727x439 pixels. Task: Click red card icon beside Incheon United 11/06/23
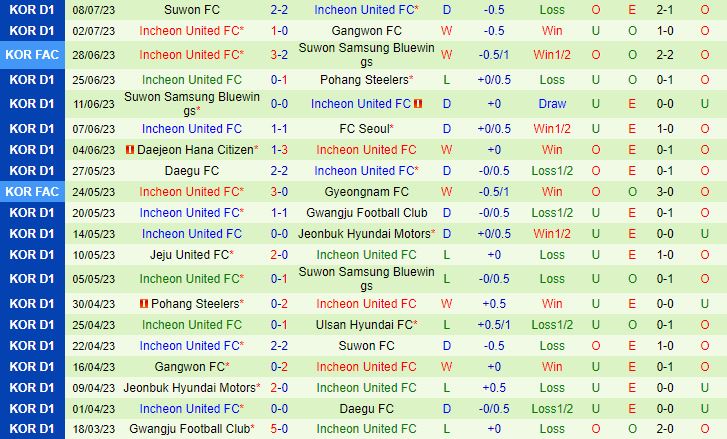click(x=418, y=104)
